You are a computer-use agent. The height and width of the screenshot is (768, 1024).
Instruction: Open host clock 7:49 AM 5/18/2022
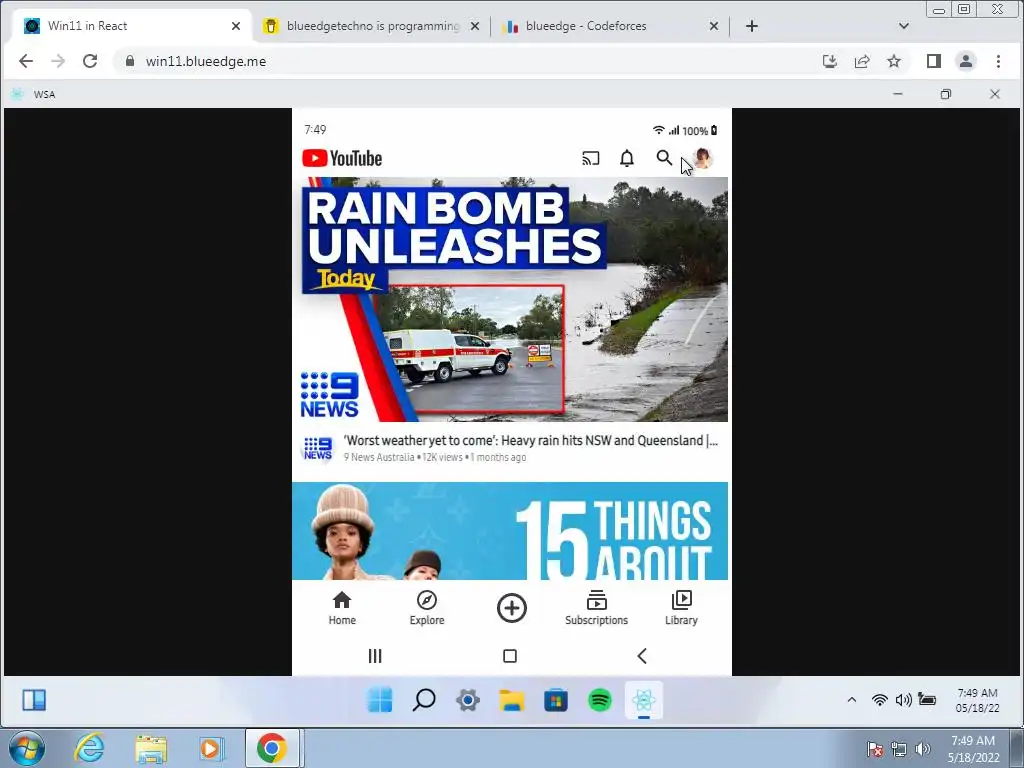coord(973,749)
